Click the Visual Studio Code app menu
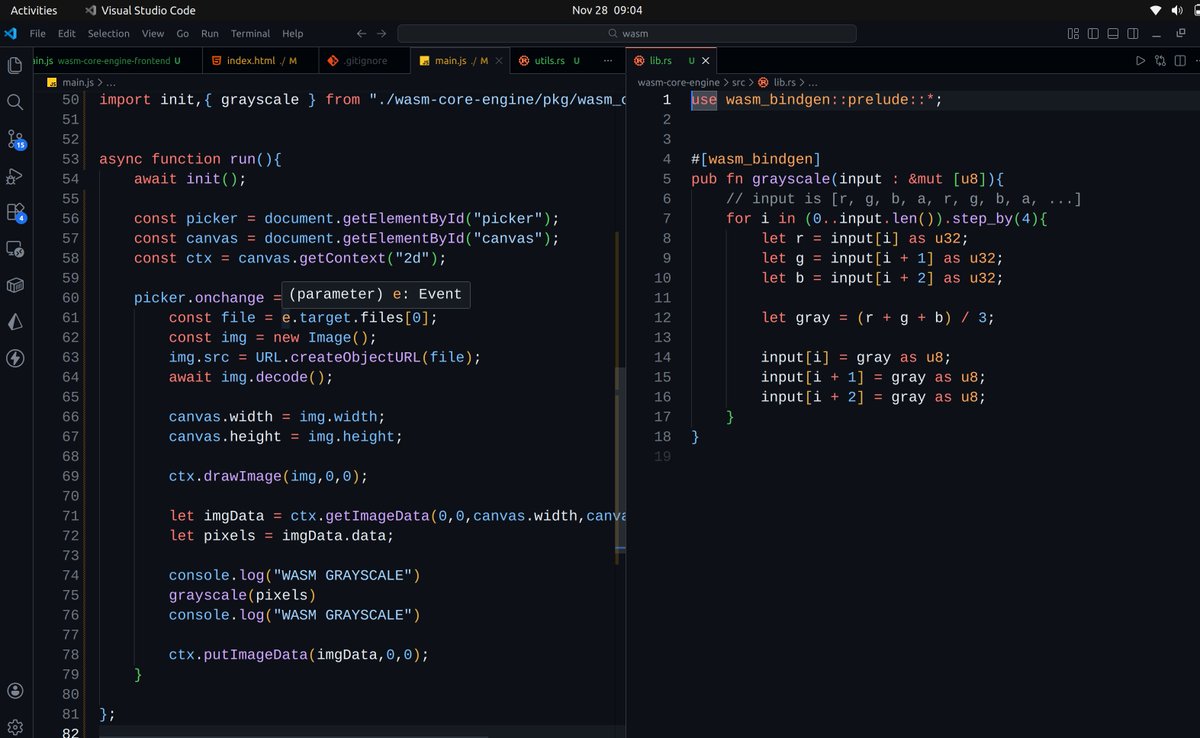This screenshot has width=1200, height=738. (x=141, y=10)
